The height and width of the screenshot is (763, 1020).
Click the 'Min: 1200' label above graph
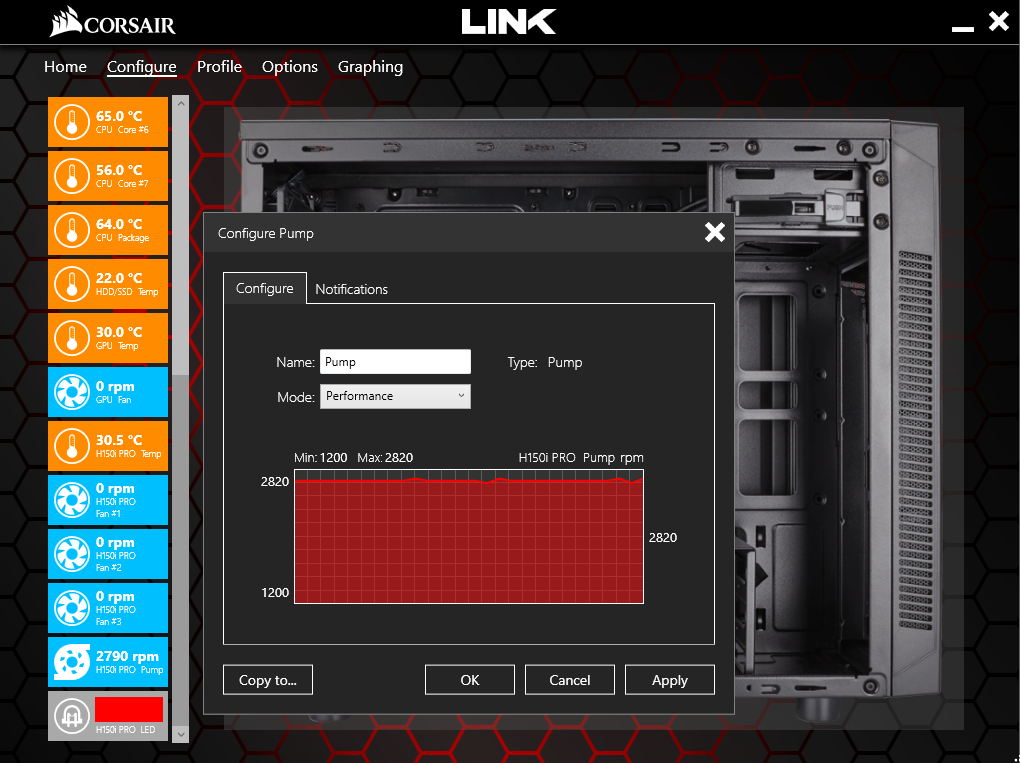pos(321,457)
